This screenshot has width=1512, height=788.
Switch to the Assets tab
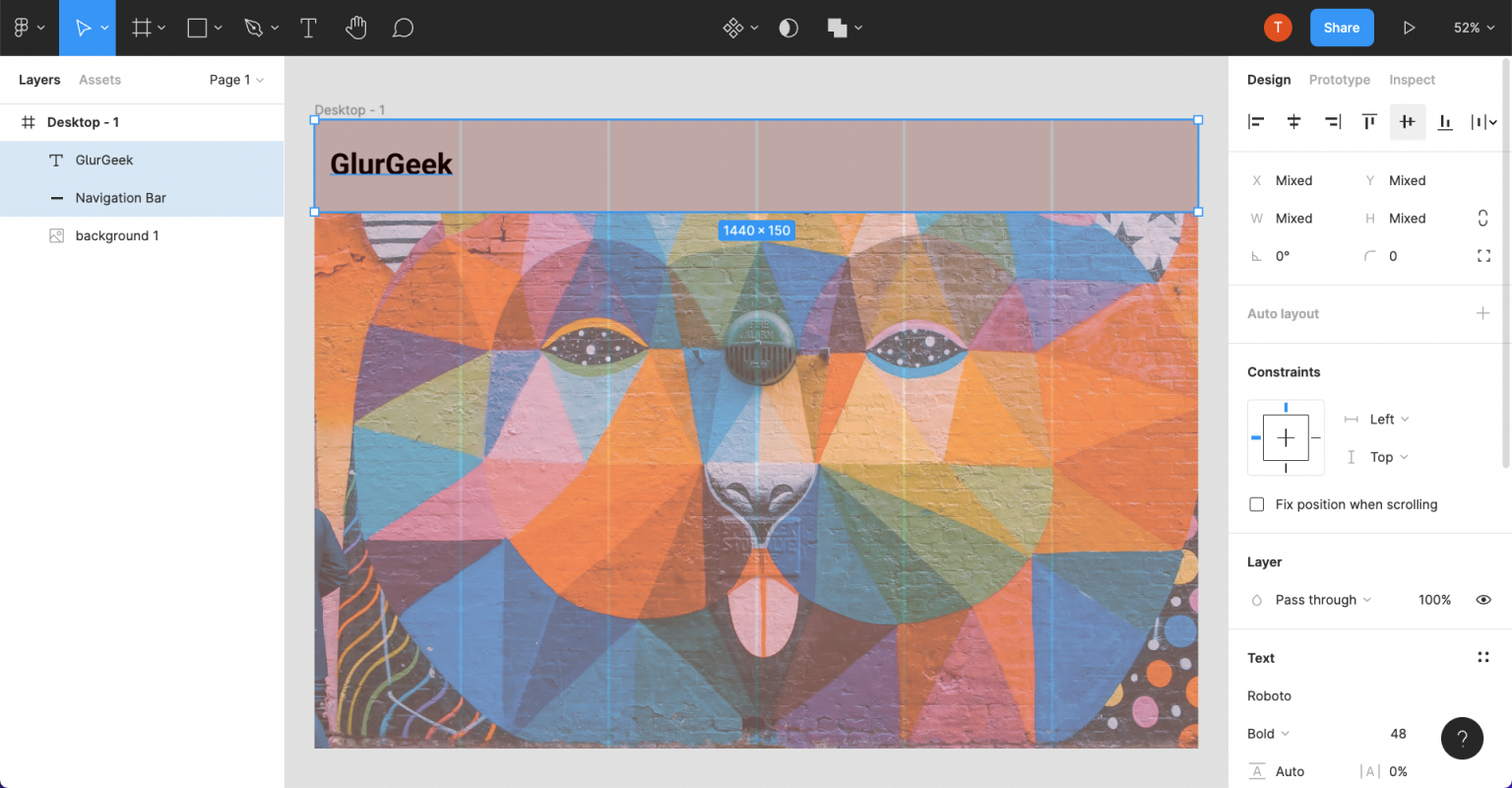click(99, 80)
